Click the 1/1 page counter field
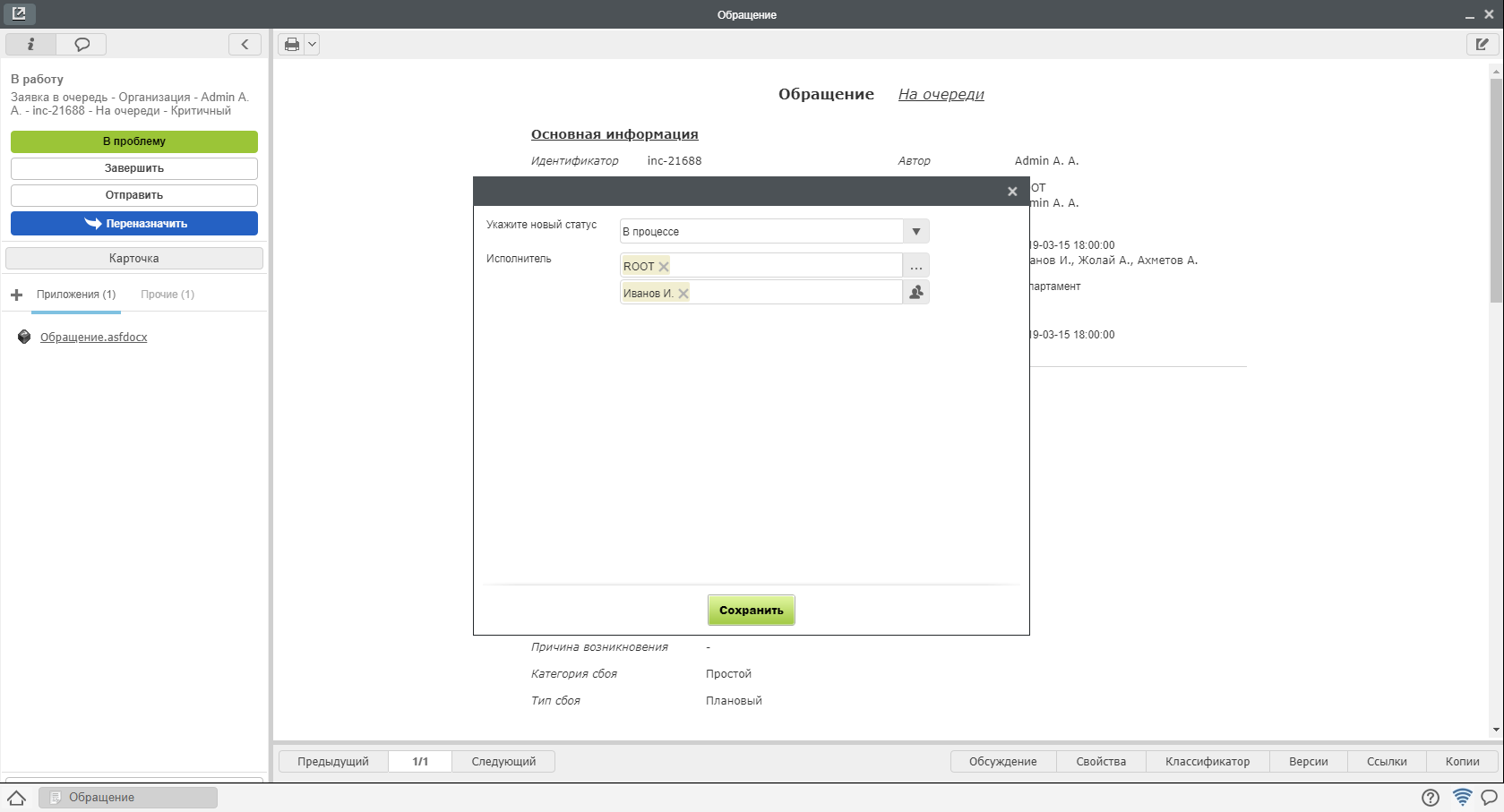Screen dimensions: 1504x812 [x=420, y=762]
